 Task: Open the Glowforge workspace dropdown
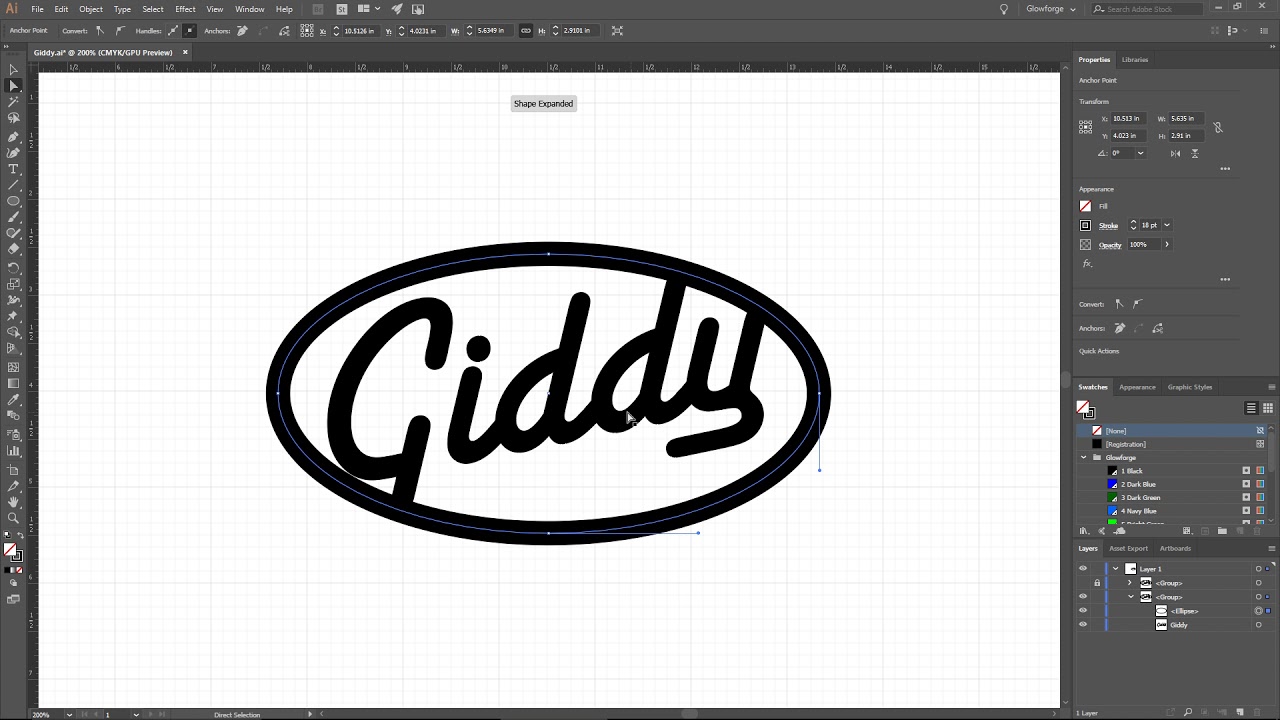click(x=1051, y=9)
